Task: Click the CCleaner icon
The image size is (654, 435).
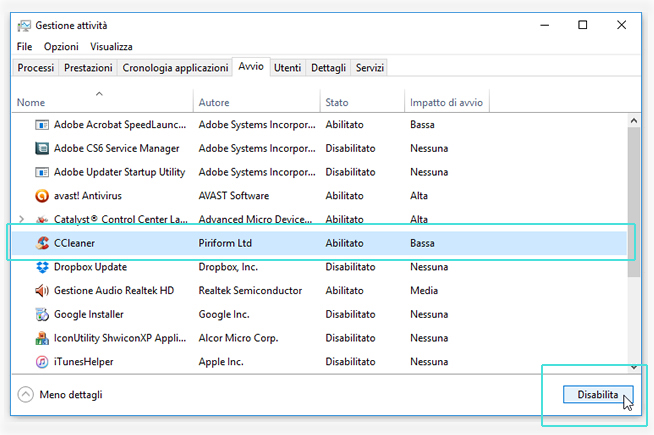Action: click(42, 243)
